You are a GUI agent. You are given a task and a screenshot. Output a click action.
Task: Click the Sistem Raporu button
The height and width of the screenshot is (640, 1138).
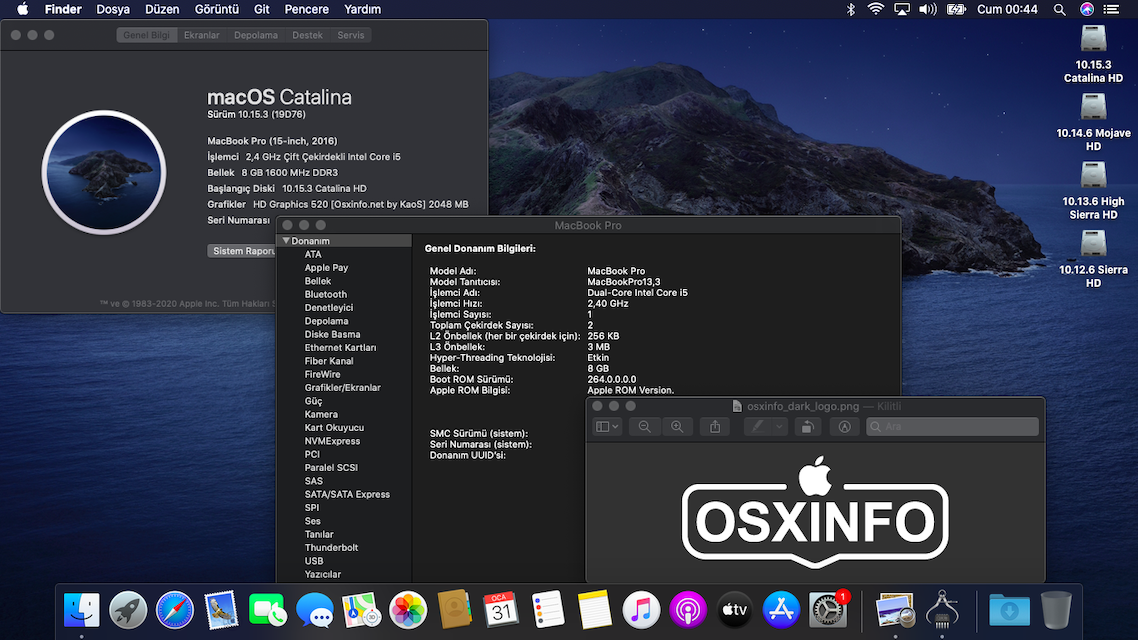click(242, 251)
